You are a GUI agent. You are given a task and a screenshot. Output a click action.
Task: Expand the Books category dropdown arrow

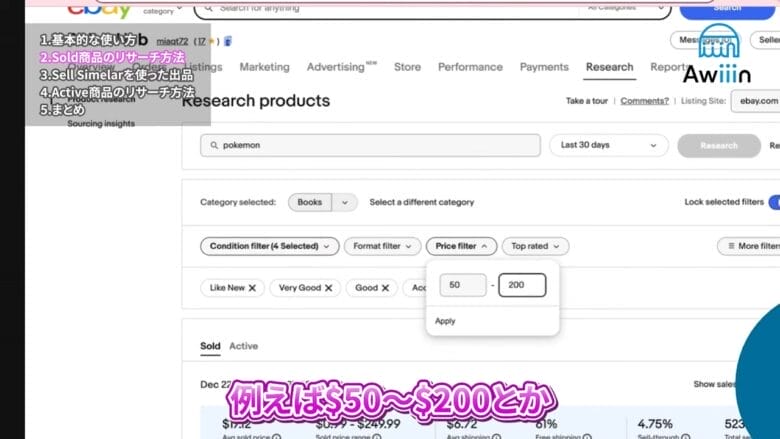coord(345,202)
